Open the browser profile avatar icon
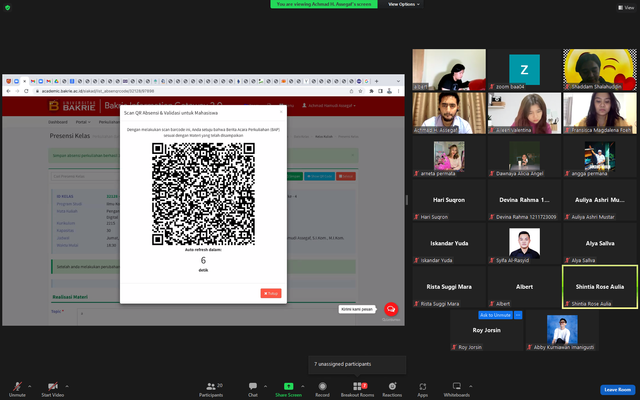 click(x=389, y=91)
